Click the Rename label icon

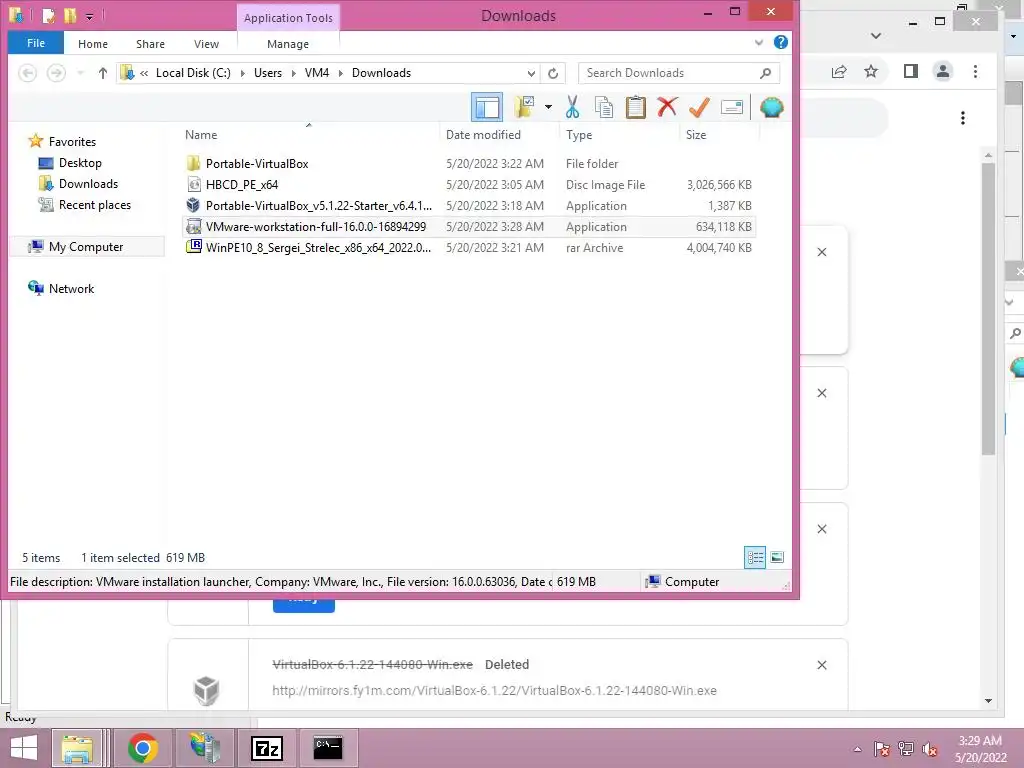731,107
